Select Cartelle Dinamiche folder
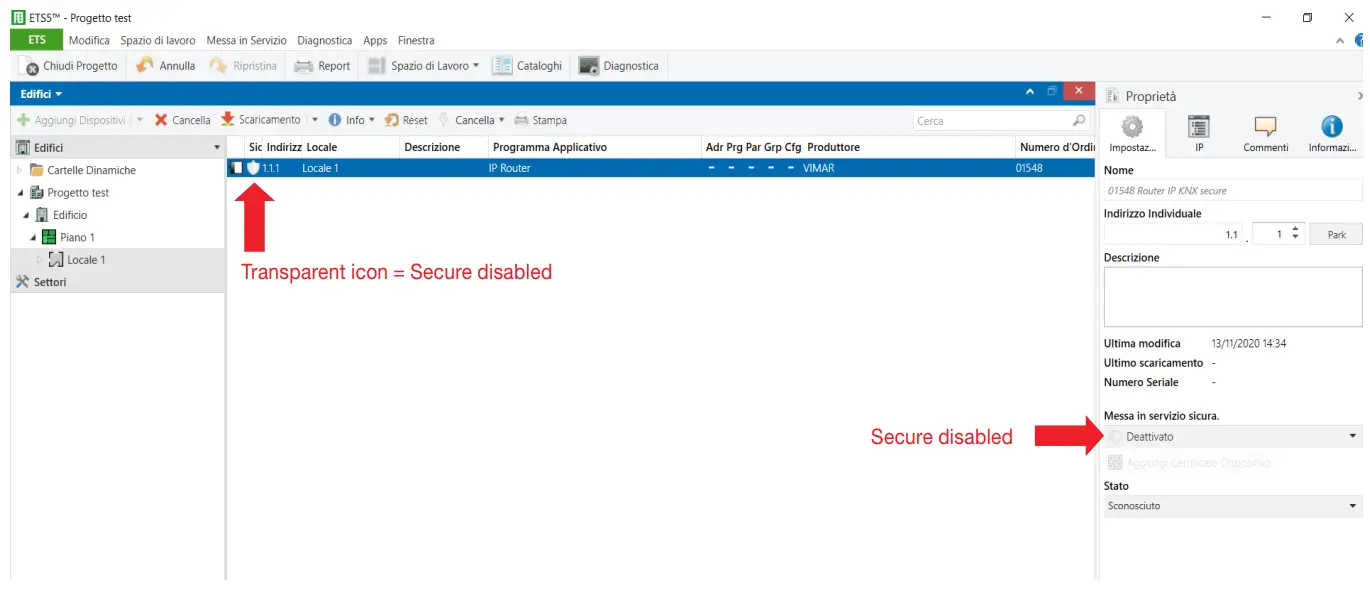This screenshot has width=1370, height=591. pyautogui.click(x=91, y=170)
